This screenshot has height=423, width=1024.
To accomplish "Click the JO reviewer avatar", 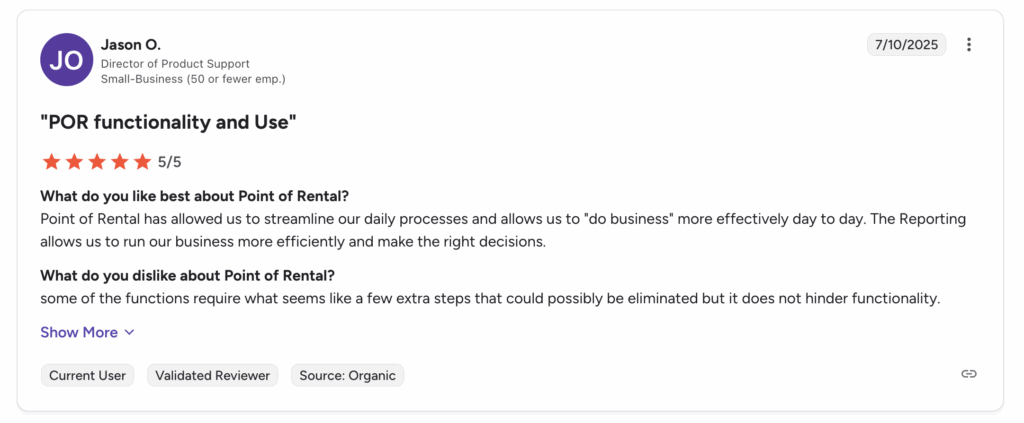I will pyautogui.click(x=66, y=60).
